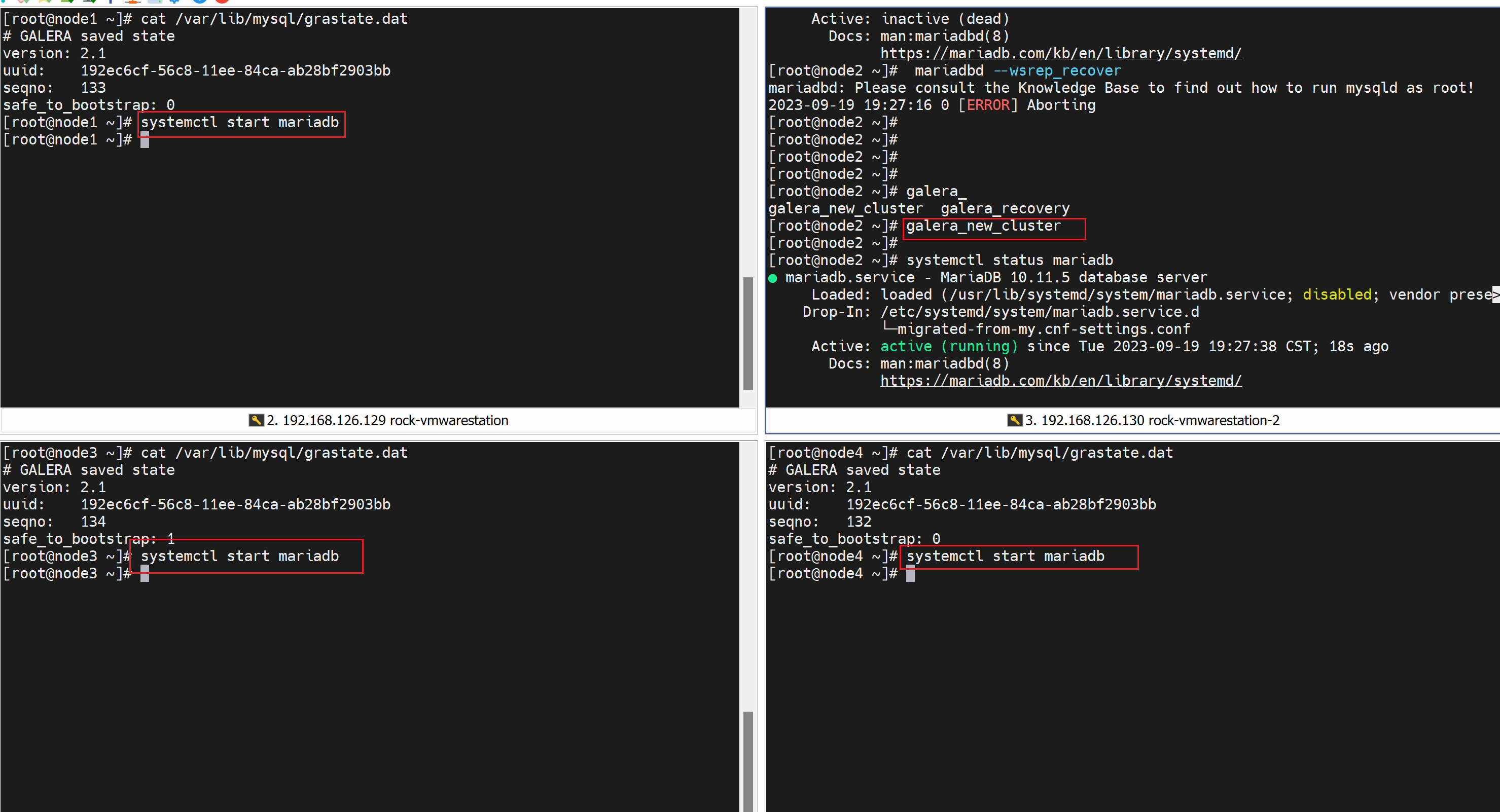This screenshot has height=812, width=1500.
Task: Click green status dot beside mariadb.service
Action: 773,278
